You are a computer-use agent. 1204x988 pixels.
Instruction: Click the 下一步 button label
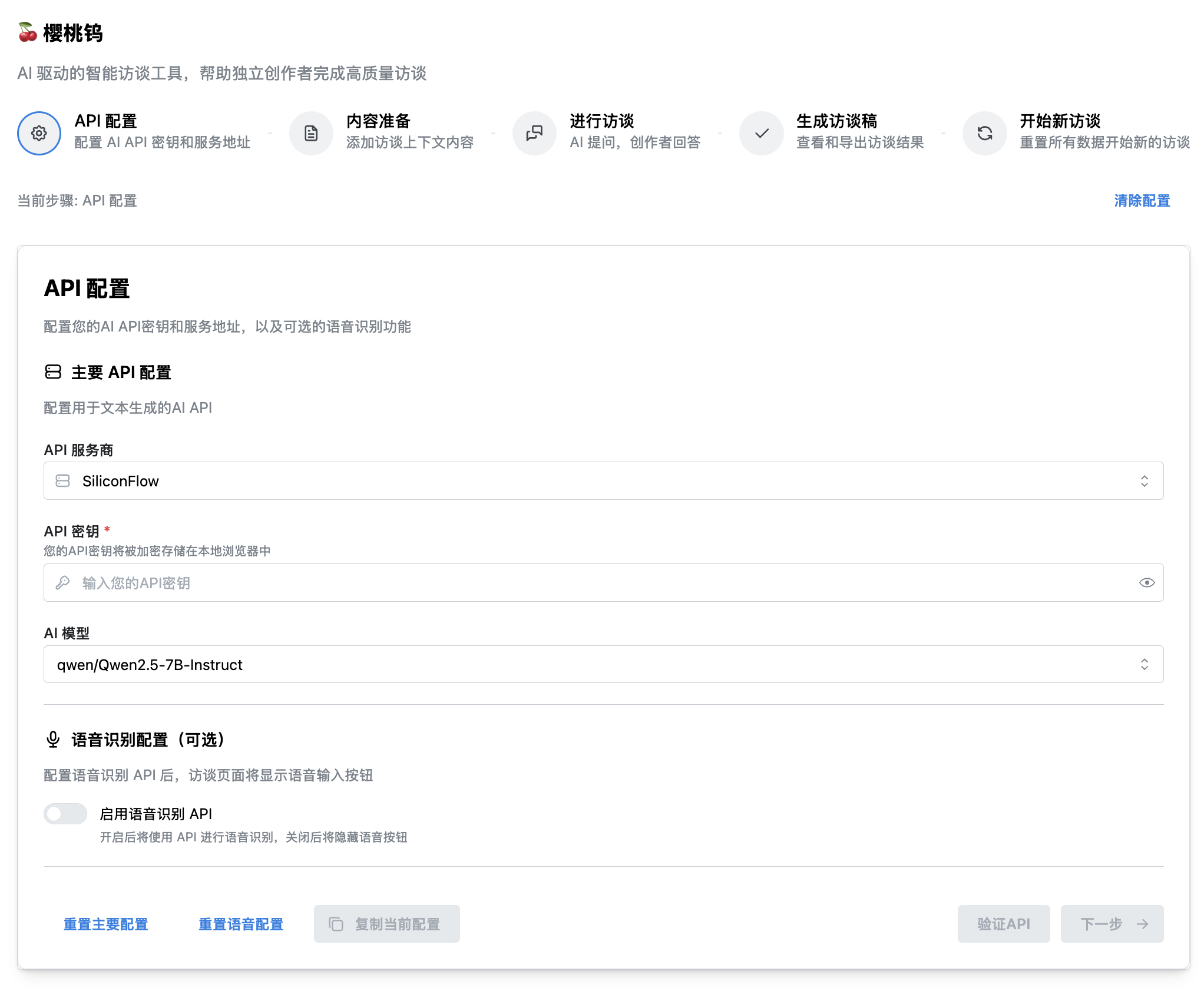(1102, 924)
